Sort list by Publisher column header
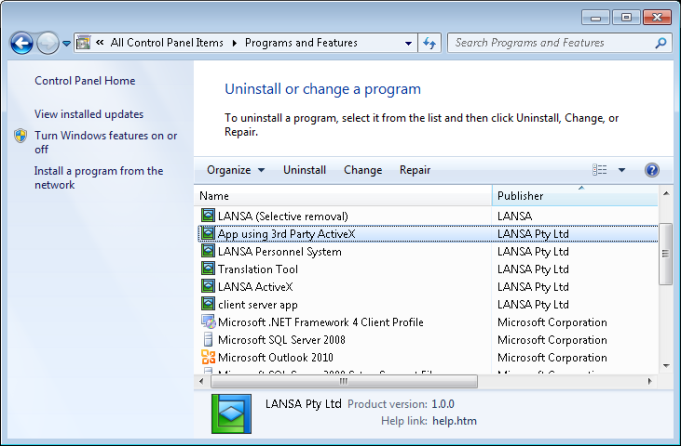 pos(575,196)
